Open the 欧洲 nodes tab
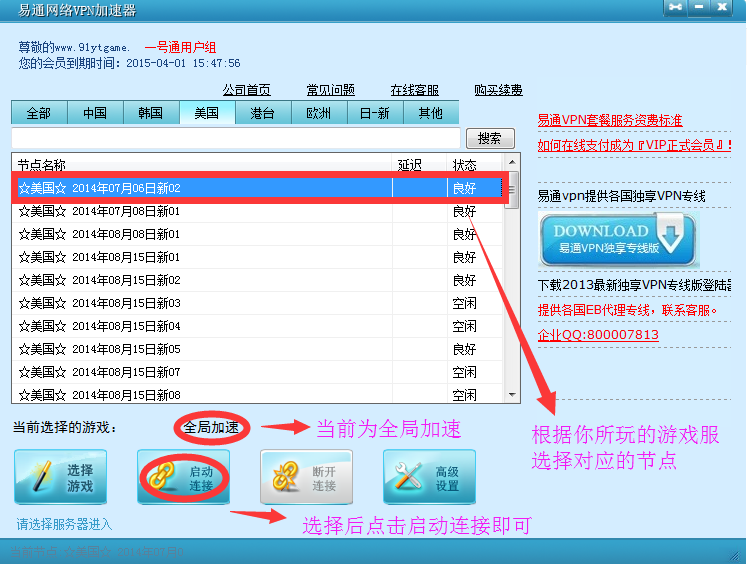 click(319, 113)
